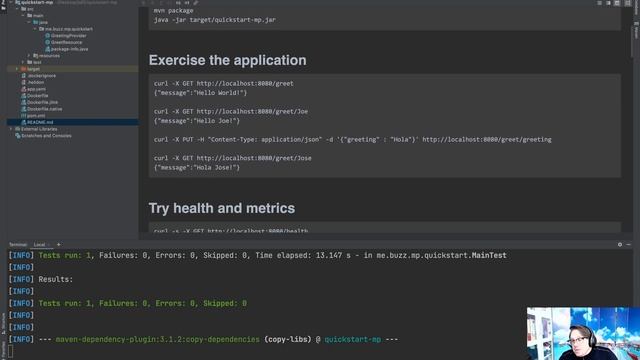This screenshot has width=640, height=360.
Task: Open the app.yaml file
Action: point(36,89)
